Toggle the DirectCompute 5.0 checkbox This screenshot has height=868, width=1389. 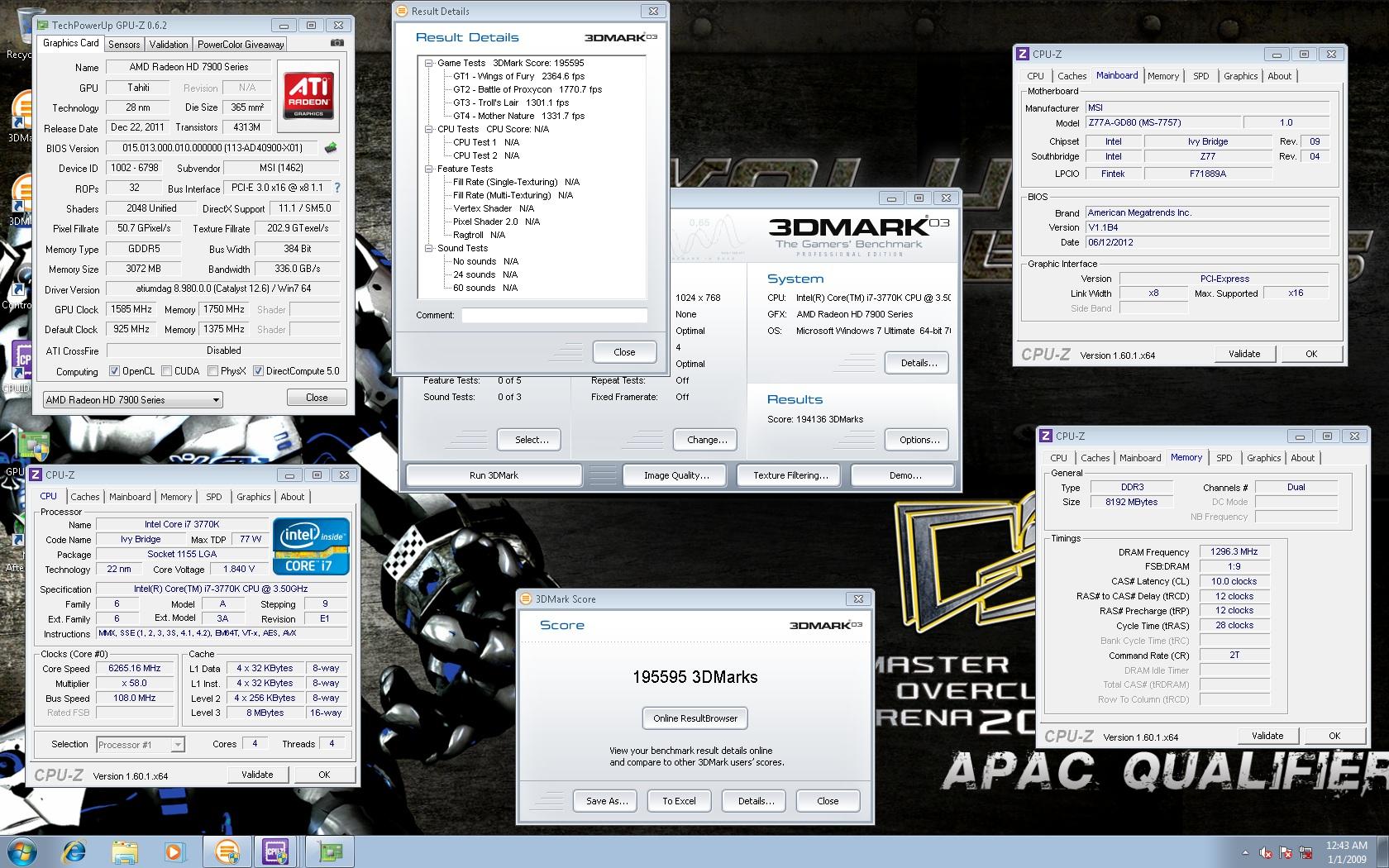(x=258, y=370)
